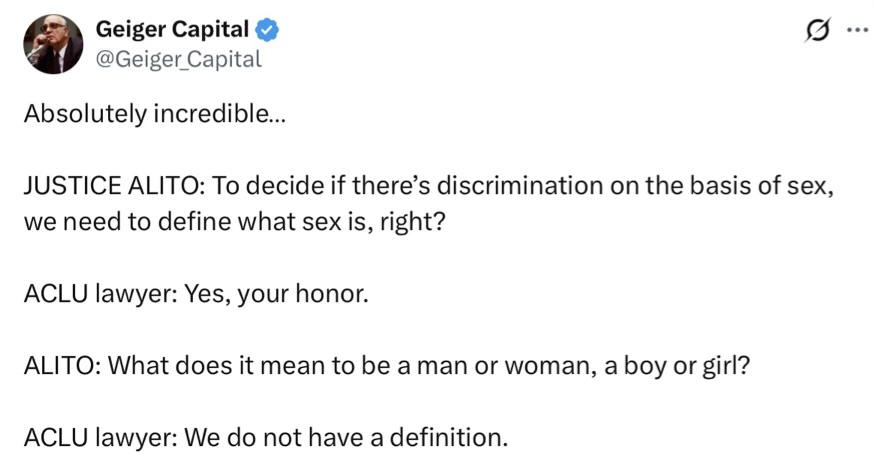Open the Geiger Capital profile avatar
874x468 pixels.
53,44
